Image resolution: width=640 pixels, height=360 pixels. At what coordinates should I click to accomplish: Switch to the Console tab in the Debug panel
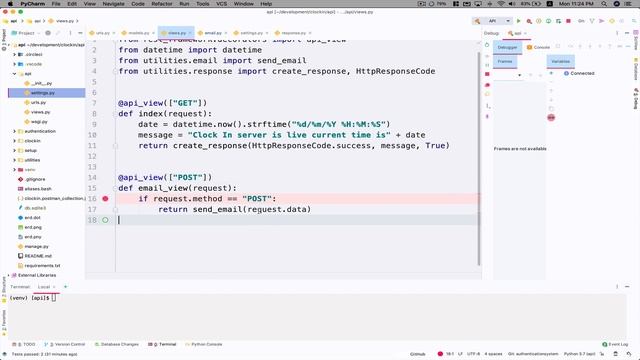[539, 47]
